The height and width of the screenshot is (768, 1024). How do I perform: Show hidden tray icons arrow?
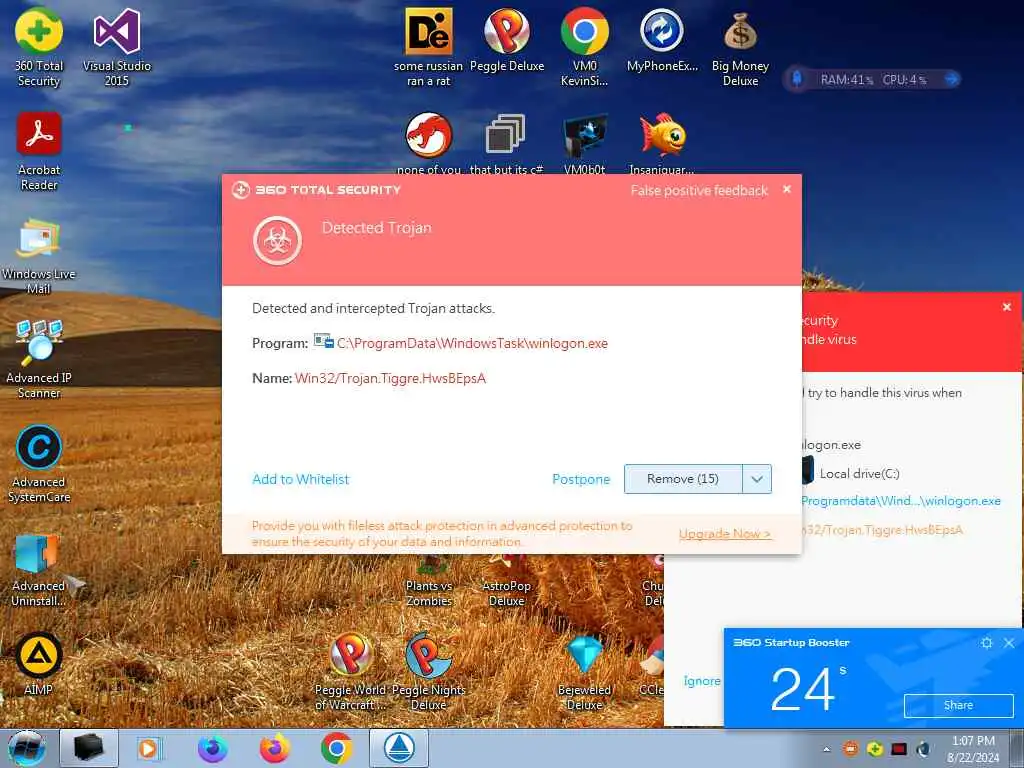pyautogui.click(x=826, y=749)
